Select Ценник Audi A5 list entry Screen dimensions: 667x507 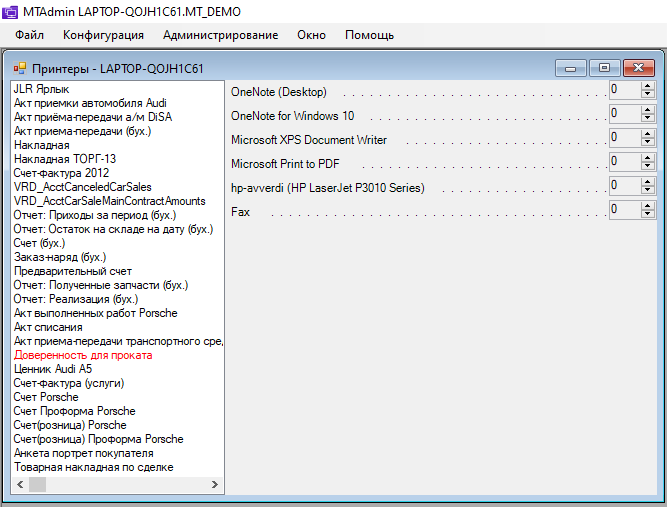click(x=53, y=369)
